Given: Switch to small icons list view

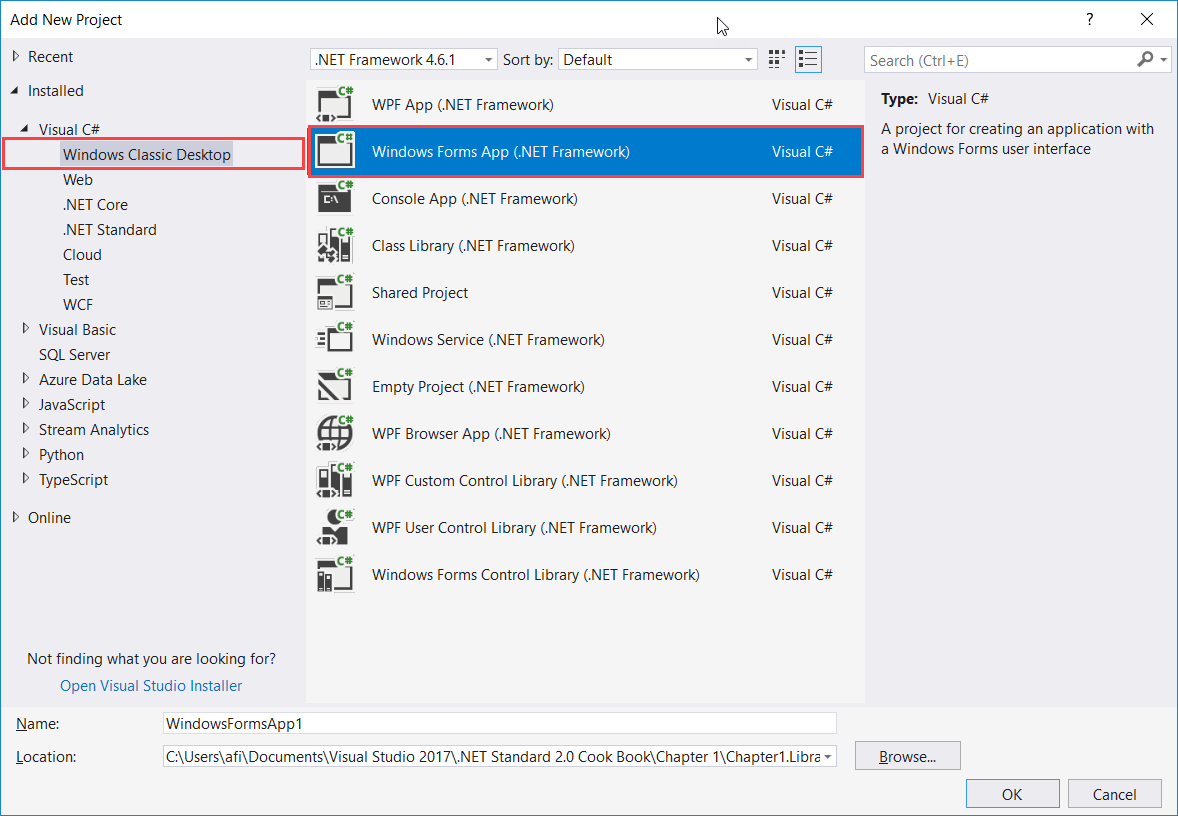Looking at the screenshot, I should 808,59.
